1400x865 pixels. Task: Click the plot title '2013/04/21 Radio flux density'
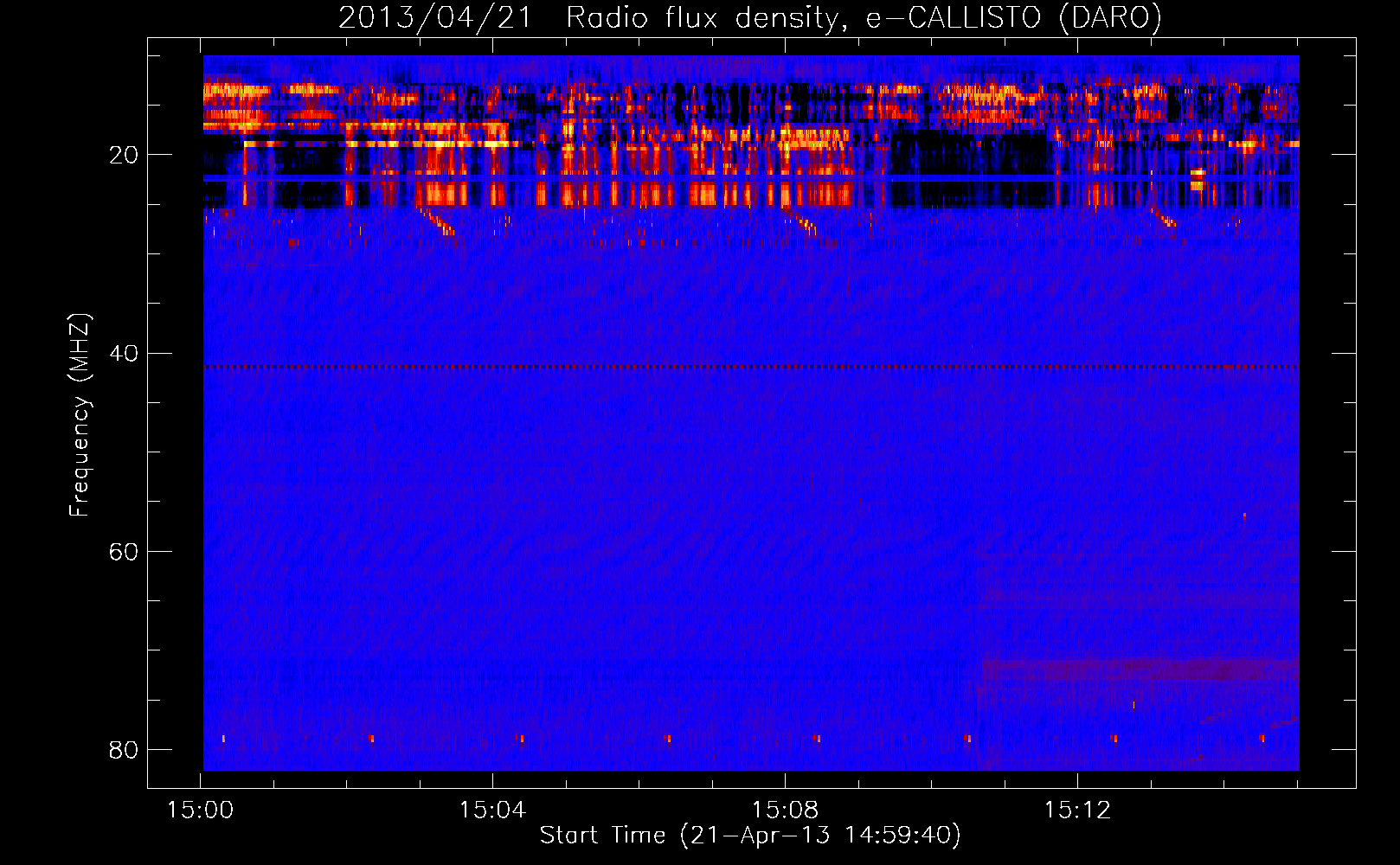[x=750, y=17]
